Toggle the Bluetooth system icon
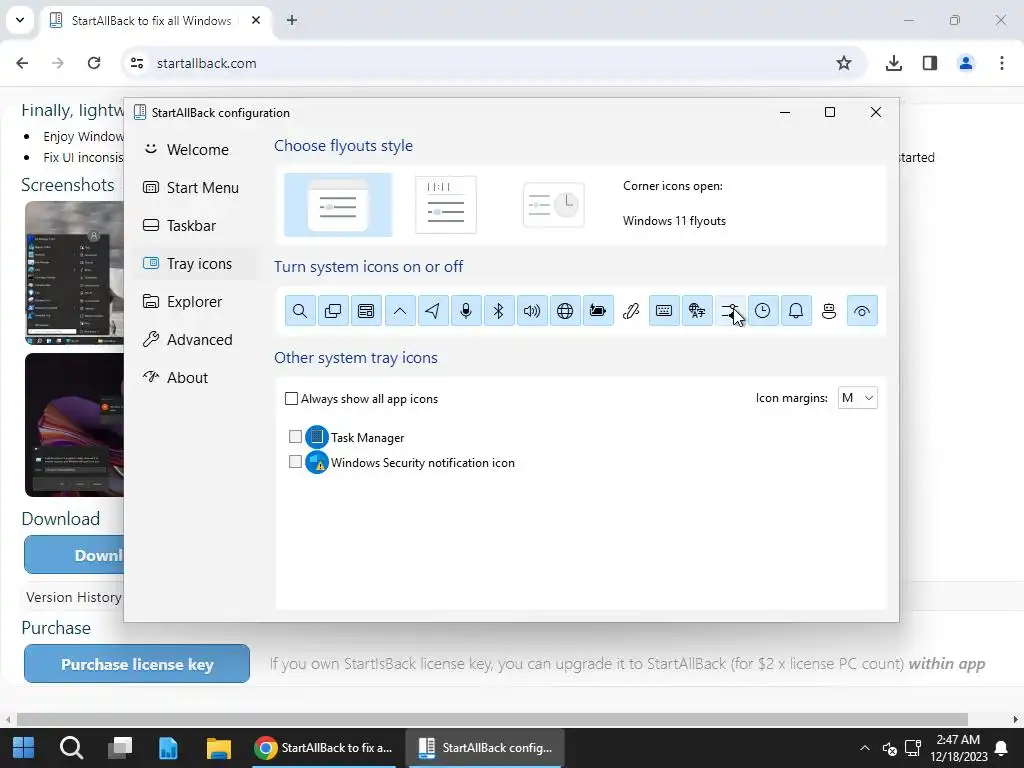The height and width of the screenshot is (768, 1024). (499, 311)
